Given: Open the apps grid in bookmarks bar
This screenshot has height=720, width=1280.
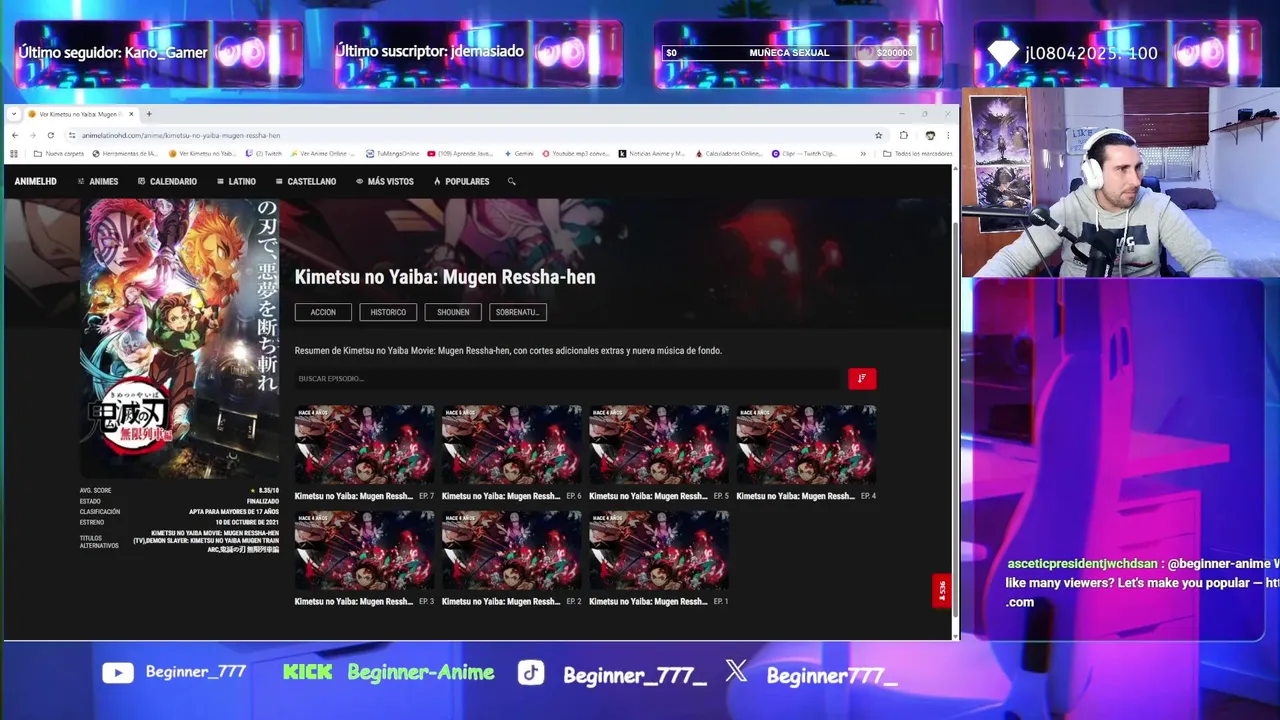Looking at the screenshot, I should [x=14, y=154].
